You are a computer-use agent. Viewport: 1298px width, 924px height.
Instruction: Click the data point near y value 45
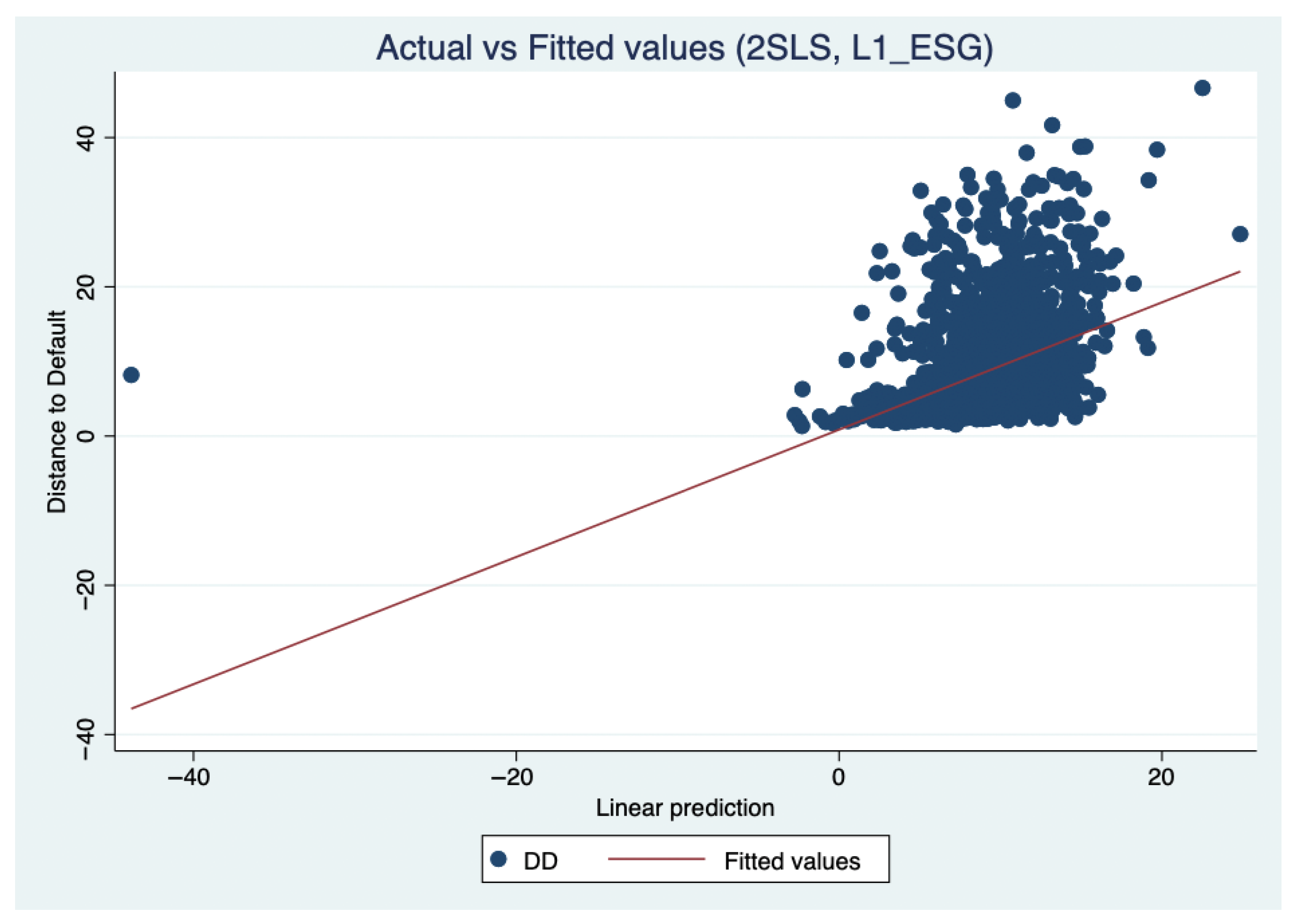(1013, 101)
